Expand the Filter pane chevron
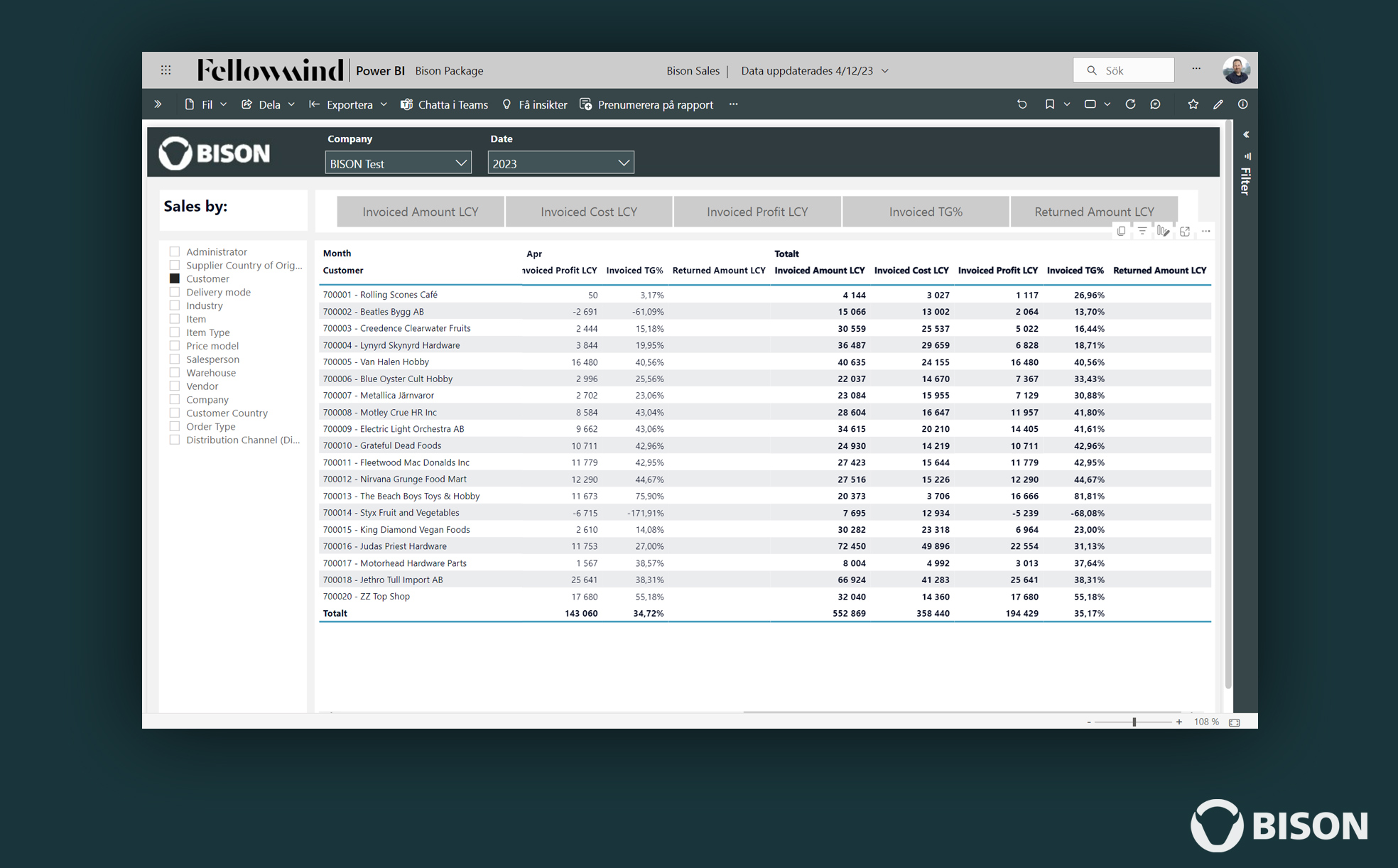The height and width of the screenshot is (868, 1398). pos(1246,134)
